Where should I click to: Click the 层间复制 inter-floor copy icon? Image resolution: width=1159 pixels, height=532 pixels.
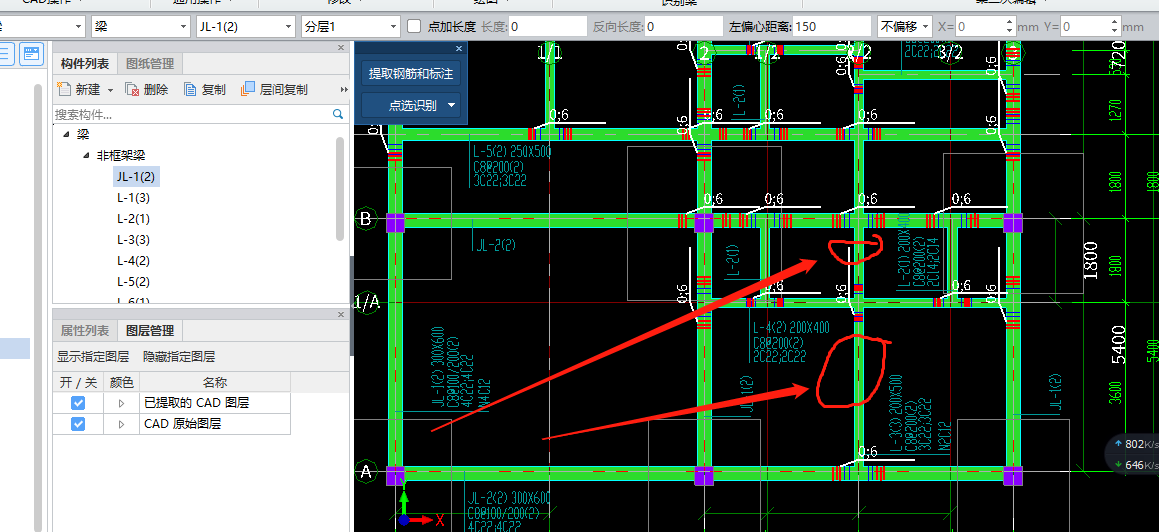248,89
